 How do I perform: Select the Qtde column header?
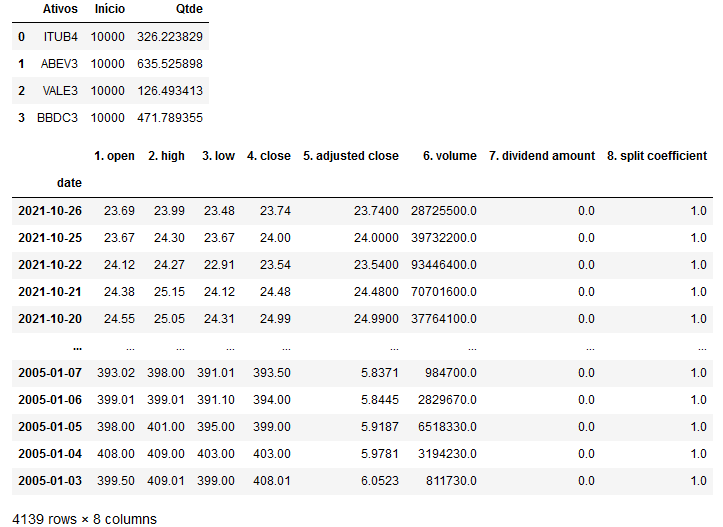pyautogui.click(x=189, y=9)
